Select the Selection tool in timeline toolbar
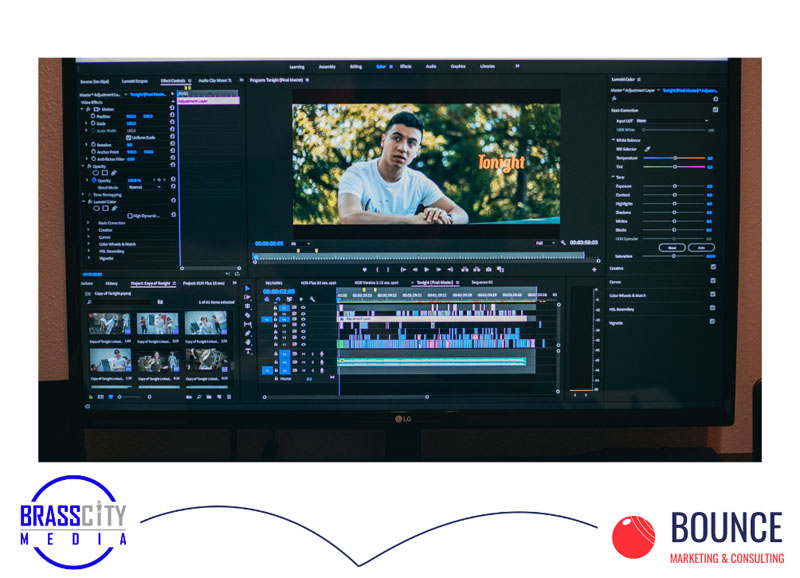This screenshot has width=800, height=578. tap(247, 288)
